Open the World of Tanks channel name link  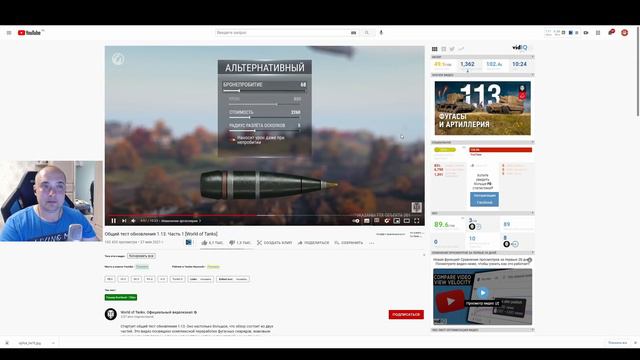coord(157,312)
